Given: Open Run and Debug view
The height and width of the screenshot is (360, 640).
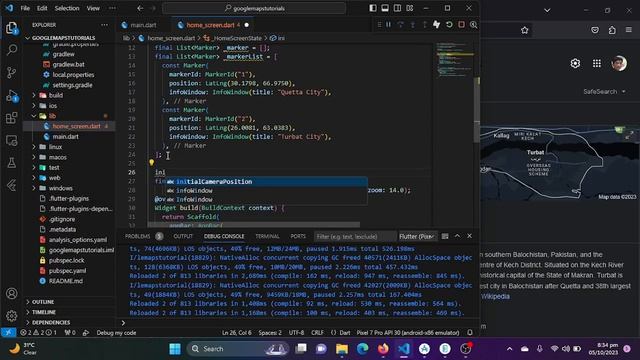Looking at the screenshot, I should pos(11,96).
